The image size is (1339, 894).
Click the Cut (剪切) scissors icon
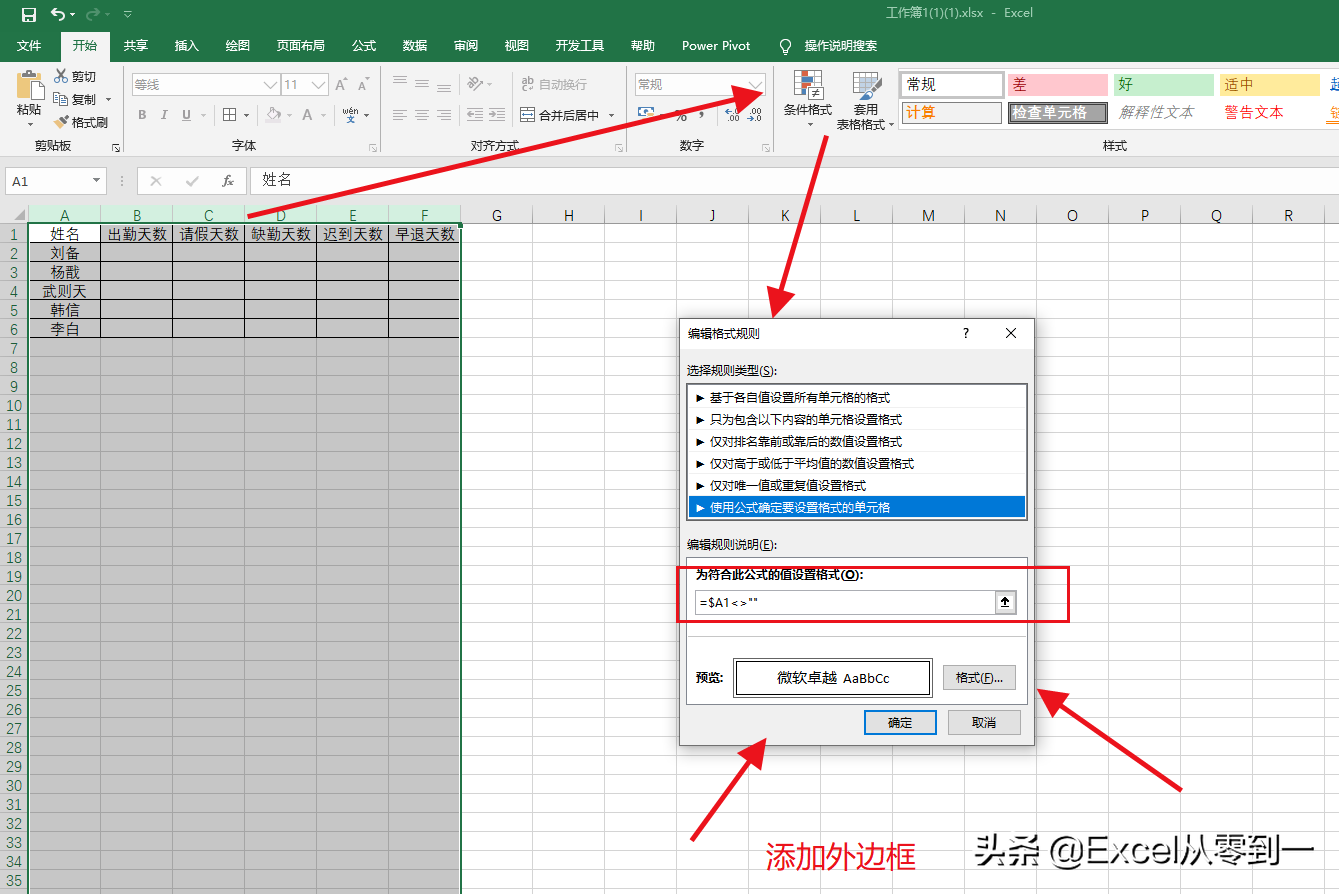[61, 76]
